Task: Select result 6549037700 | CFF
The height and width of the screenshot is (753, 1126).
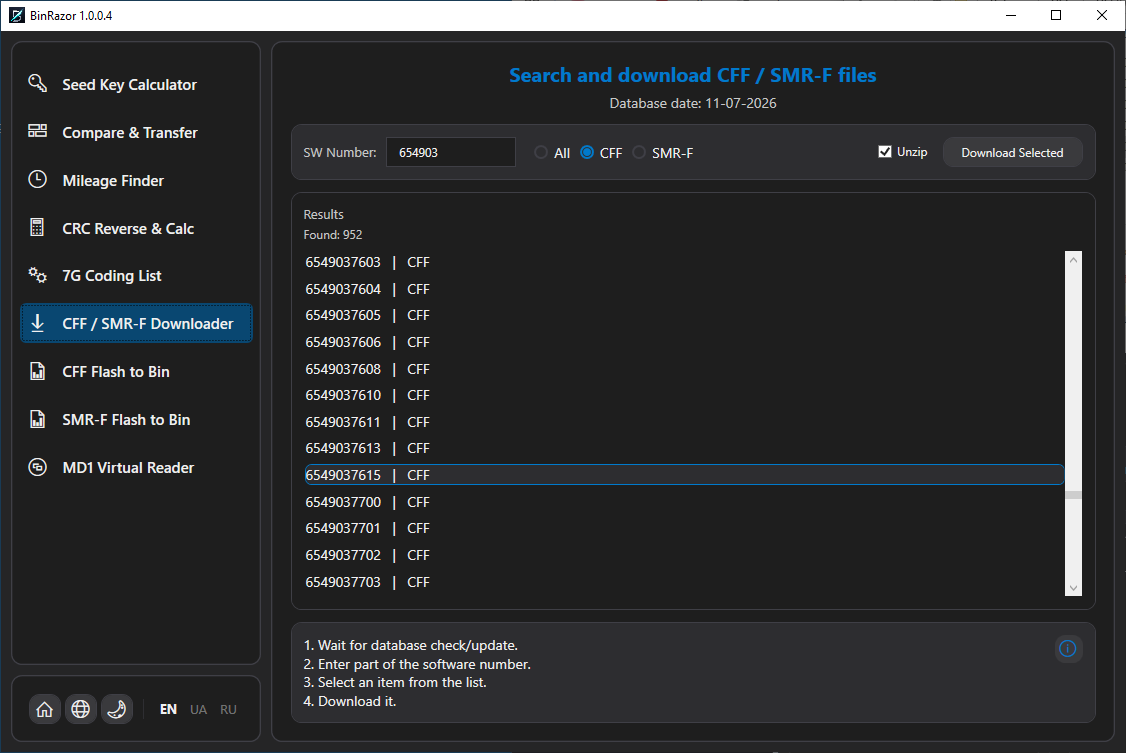Action: tap(684, 502)
